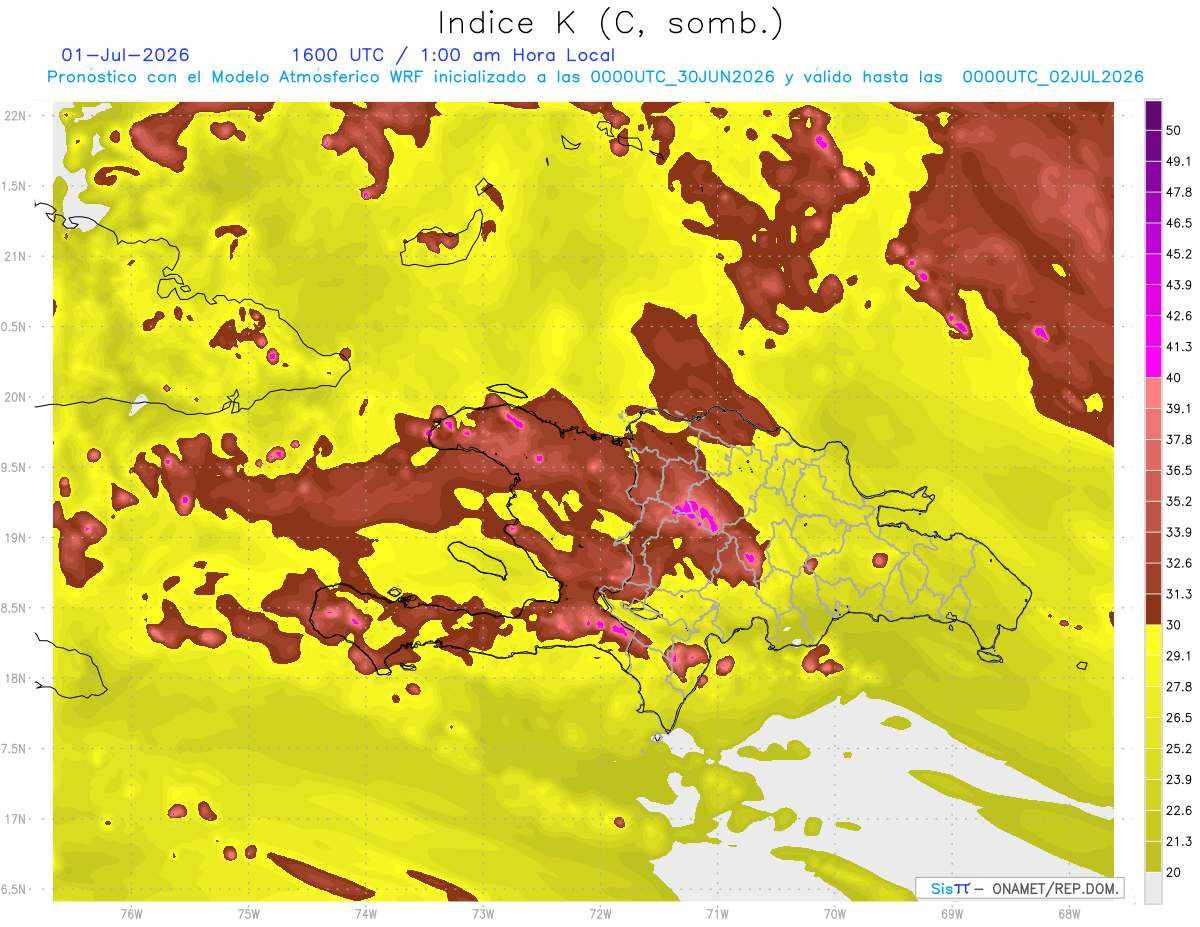The height and width of the screenshot is (927, 1200).
Task: Click the "74W" longitude label
Action: (365, 914)
